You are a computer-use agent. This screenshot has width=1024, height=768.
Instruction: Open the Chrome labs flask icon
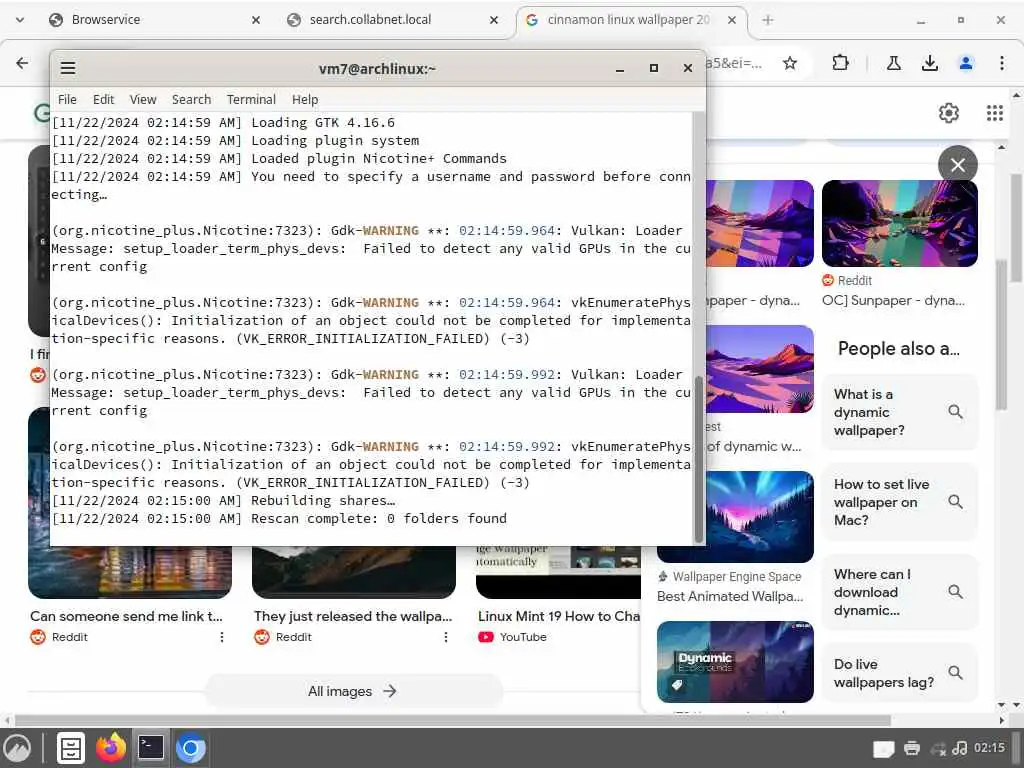tap(894, 63)
